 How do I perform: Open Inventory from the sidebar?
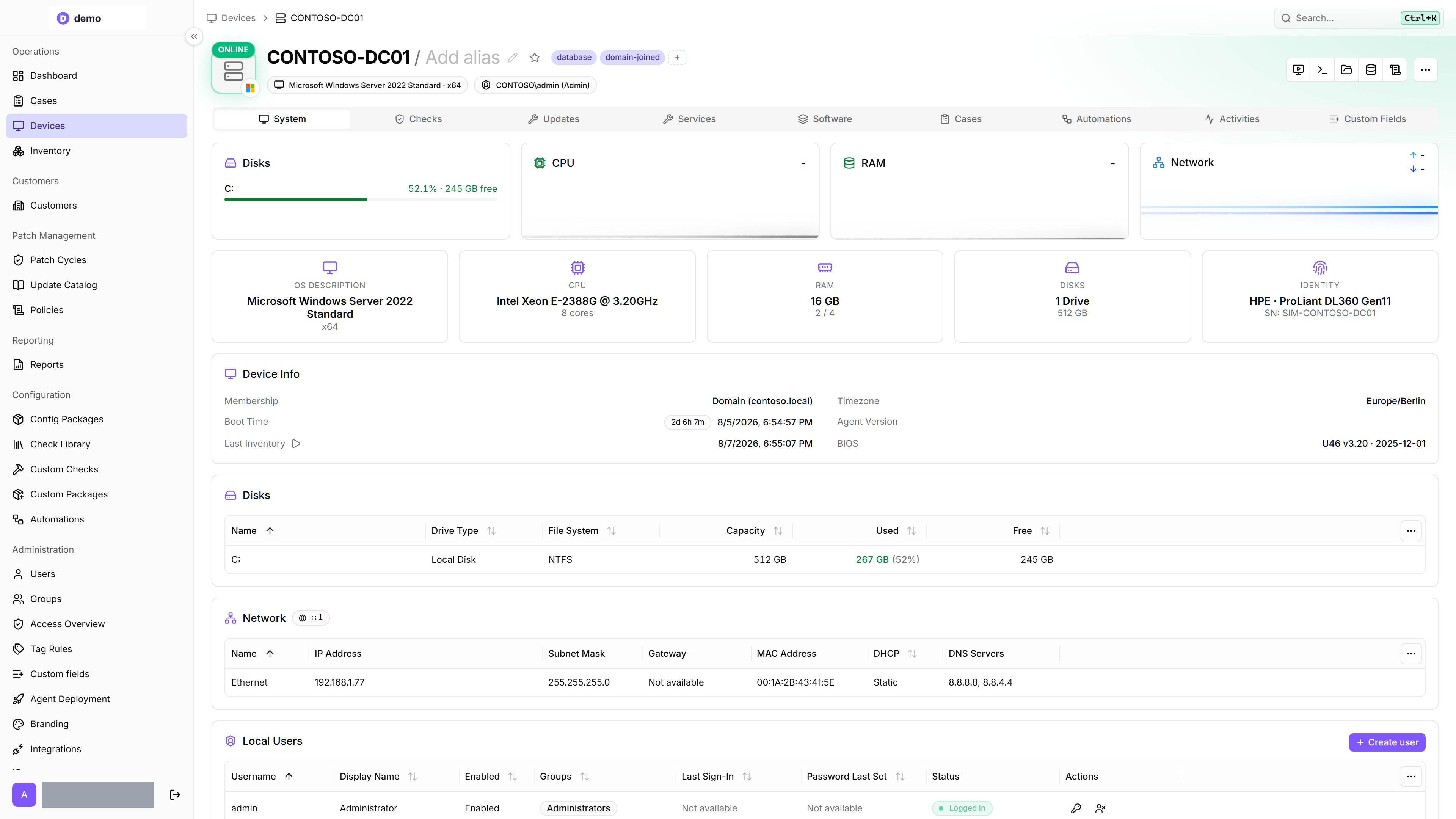[97, 151]
